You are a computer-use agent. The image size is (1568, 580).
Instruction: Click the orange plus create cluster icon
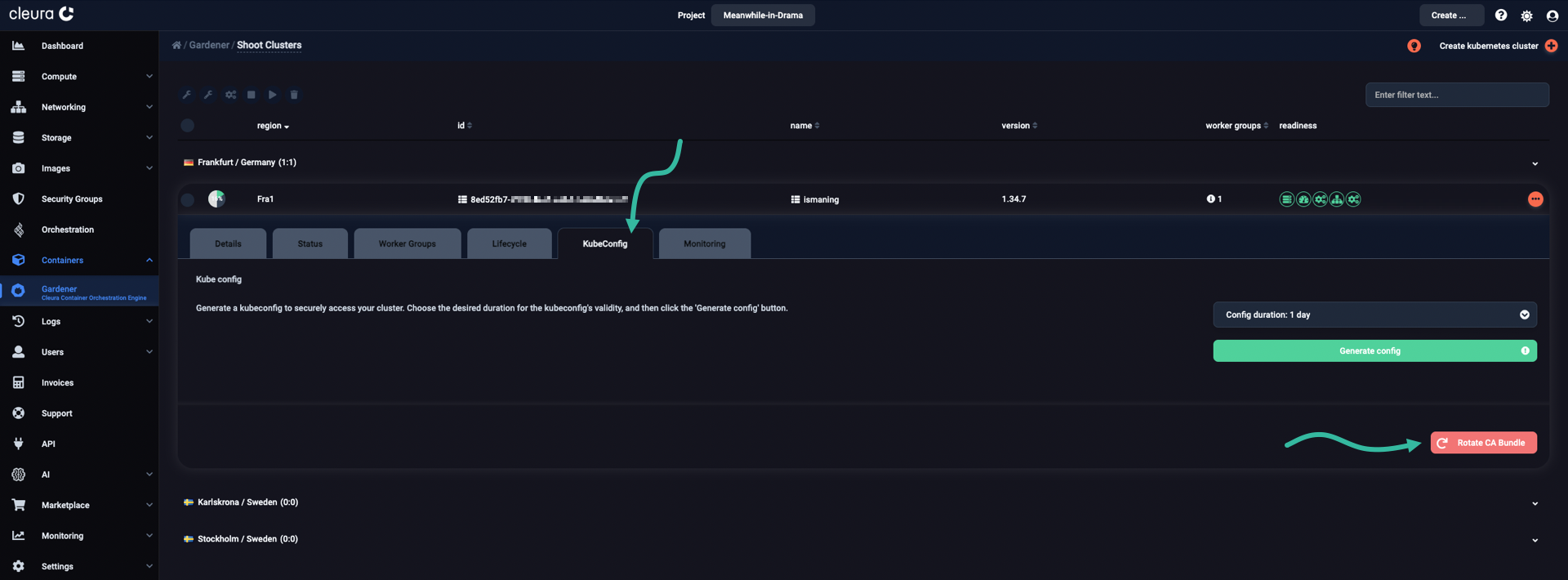click(1552, 46)
